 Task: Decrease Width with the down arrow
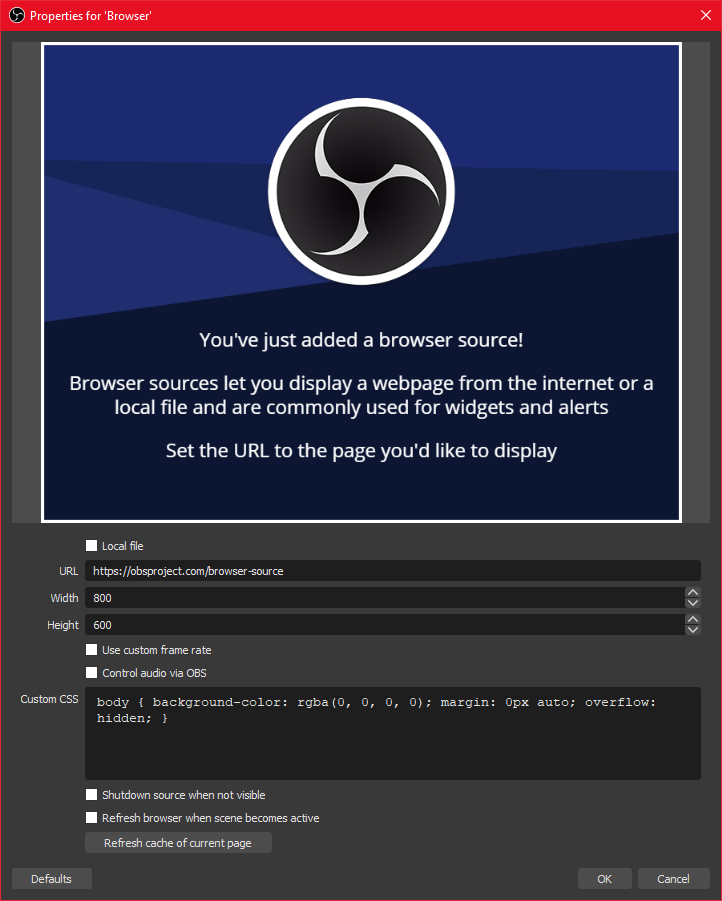tap(693, 603)
